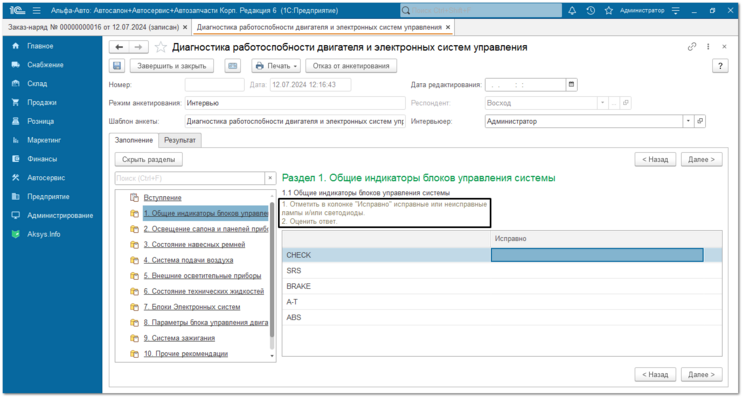Viewport: 743px width, 398px height.
Task: Click the section list vertical scrollbar
Action: (272, 270)
